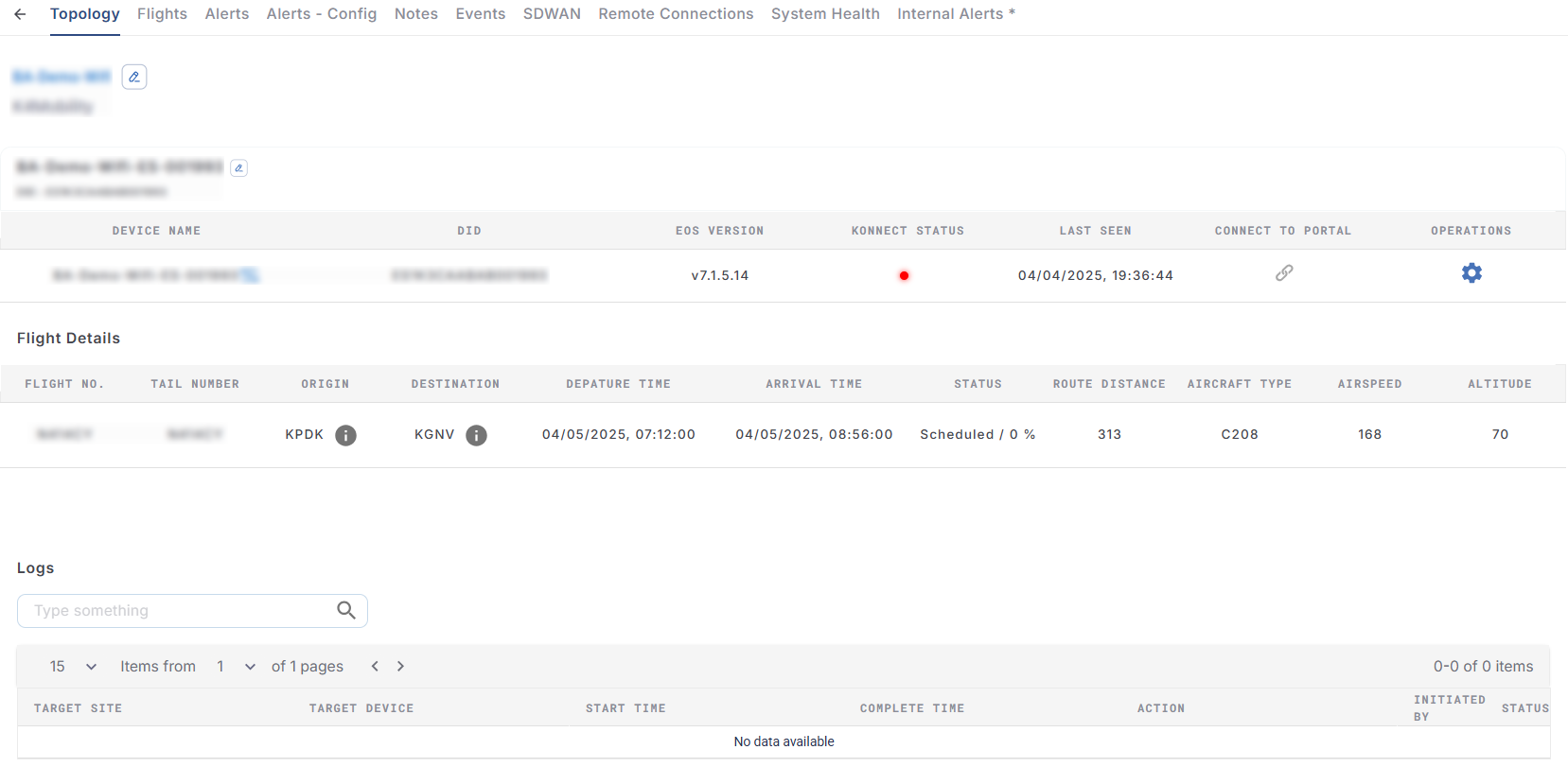Image resolution: width=1568 pixels, height=767 pixels.
Task: Select the Remote Connections tab
Action: (676, 14)
